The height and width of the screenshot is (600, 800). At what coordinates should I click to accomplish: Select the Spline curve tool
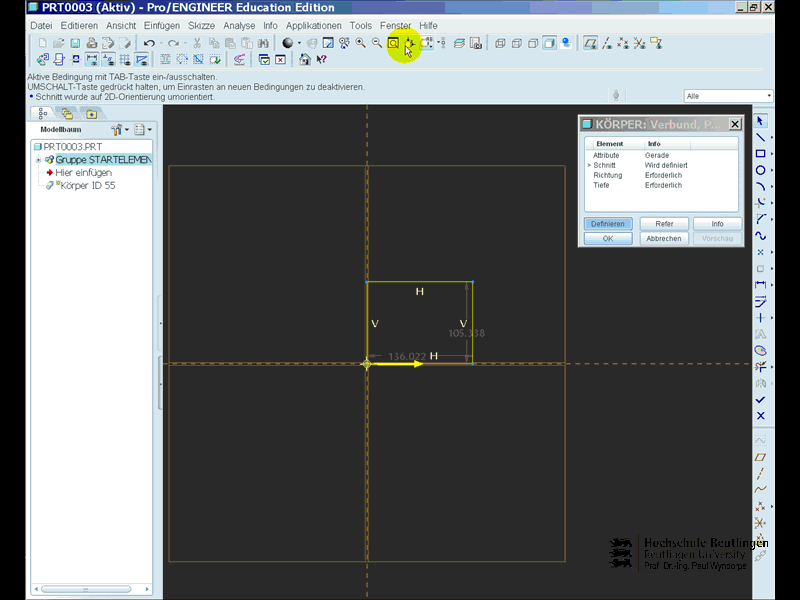(x=760, y=236)
